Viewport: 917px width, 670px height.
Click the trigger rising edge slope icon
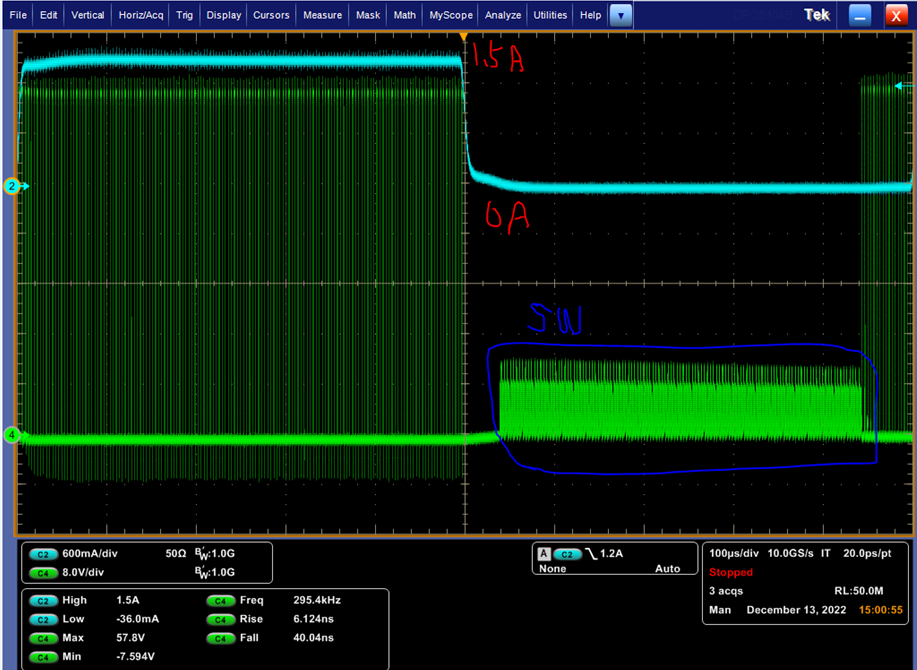589,553
